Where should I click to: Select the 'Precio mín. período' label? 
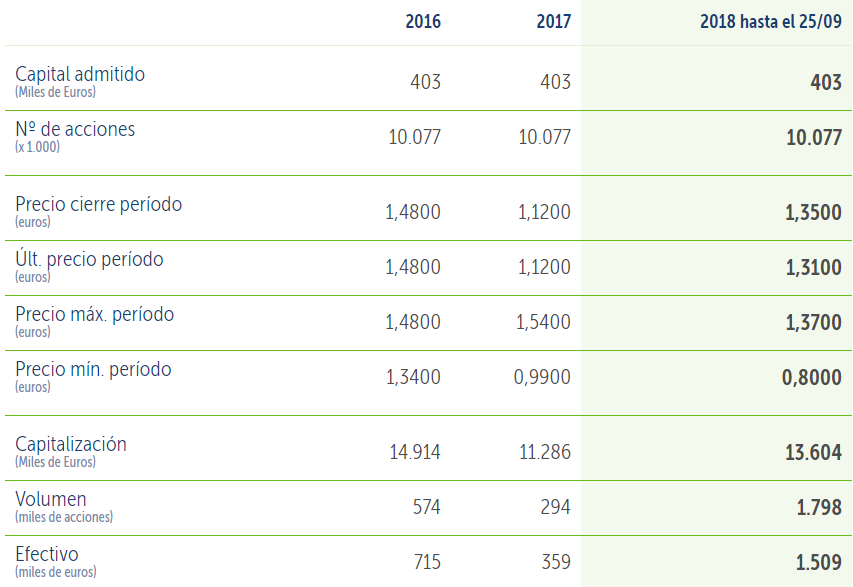click(x=93, y=370)
